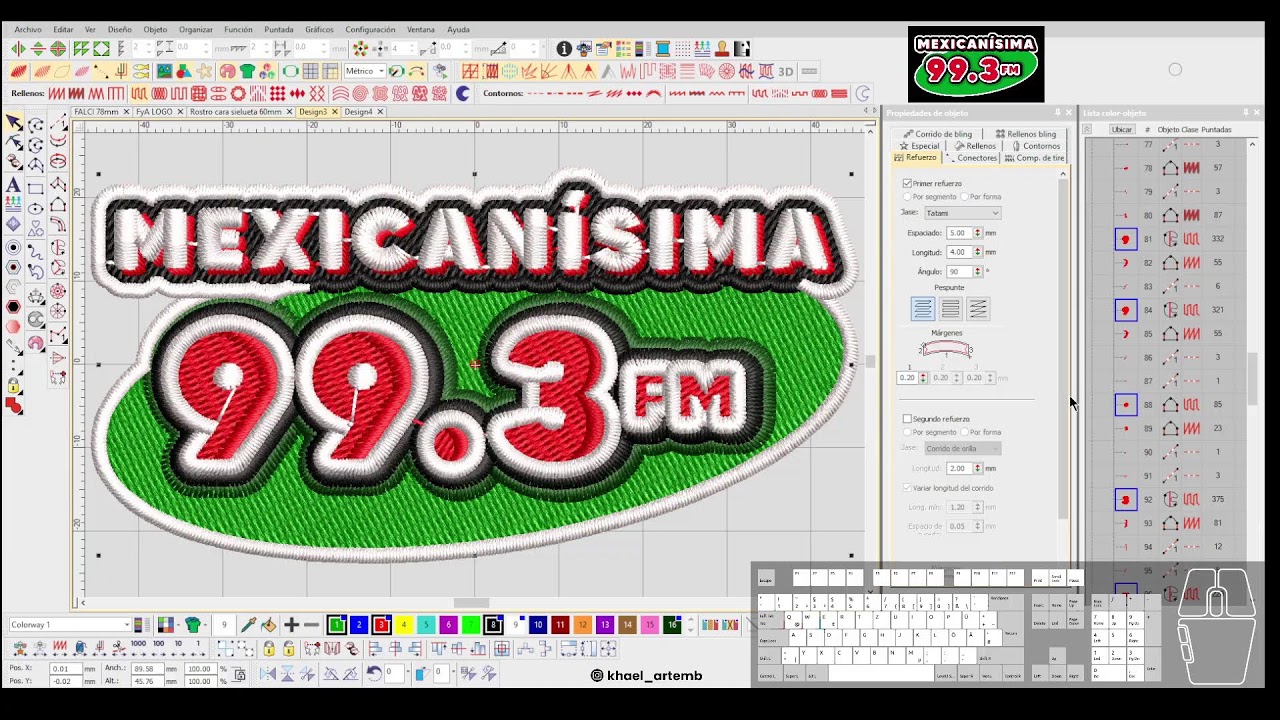Click the first margin 0.20 spinner arrows
Viewport: 1280px width, 720px height.
[x=923, y=378]
